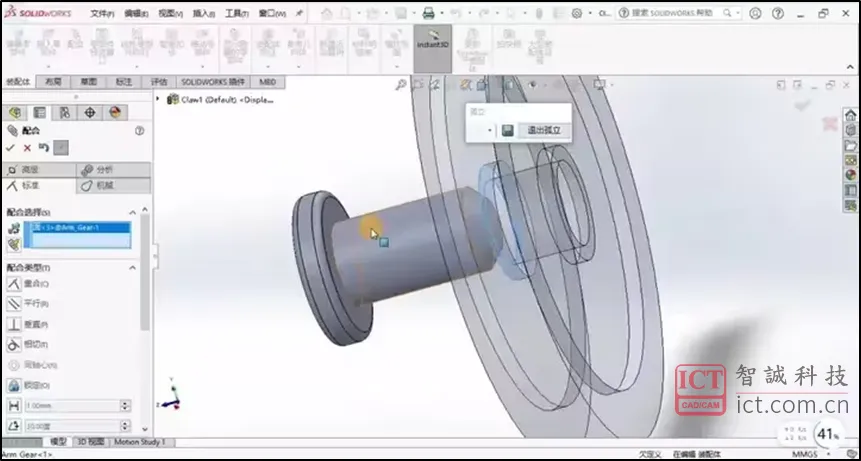The height and width of the screenshot is (461, 861).
Task: Click the orange mate selection entity icon
Action: 14,228
